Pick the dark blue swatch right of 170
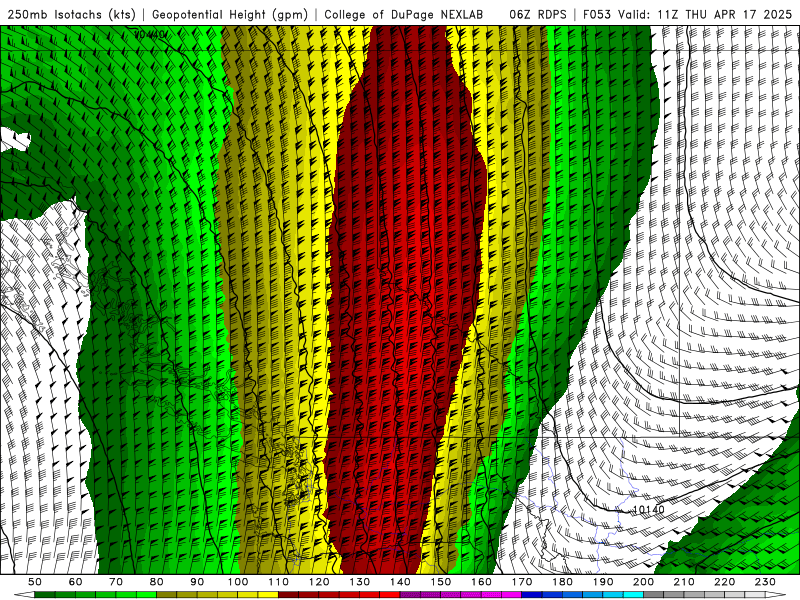The image size is (800, 600). (x=532, y=595)
